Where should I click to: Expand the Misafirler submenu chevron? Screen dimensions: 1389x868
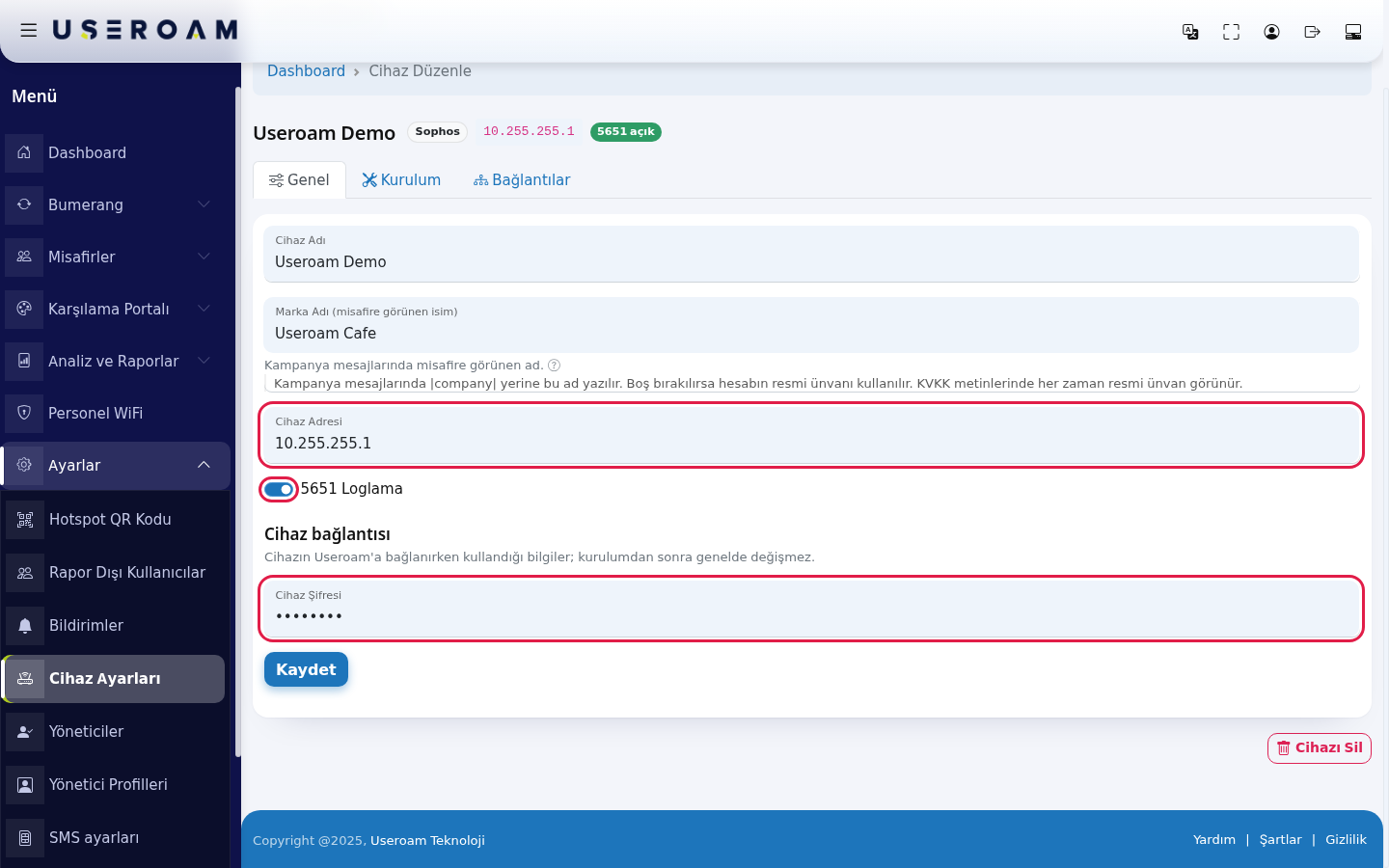coord(204,257)
